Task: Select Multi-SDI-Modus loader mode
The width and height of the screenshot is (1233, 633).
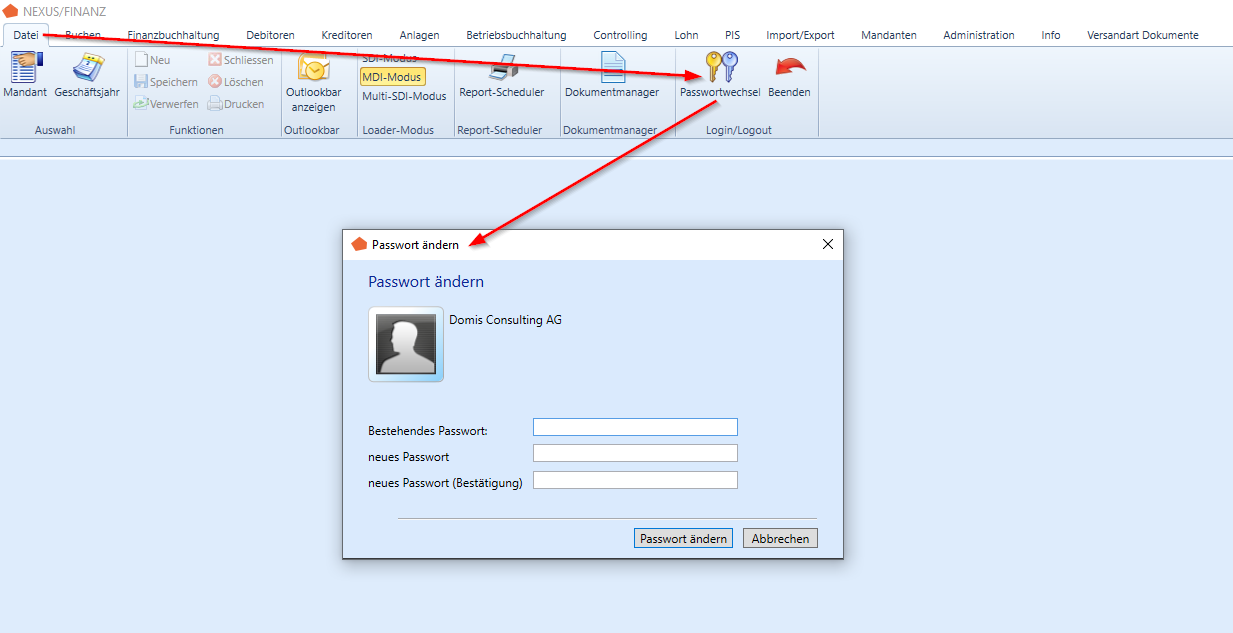Action: click(404, 96)
